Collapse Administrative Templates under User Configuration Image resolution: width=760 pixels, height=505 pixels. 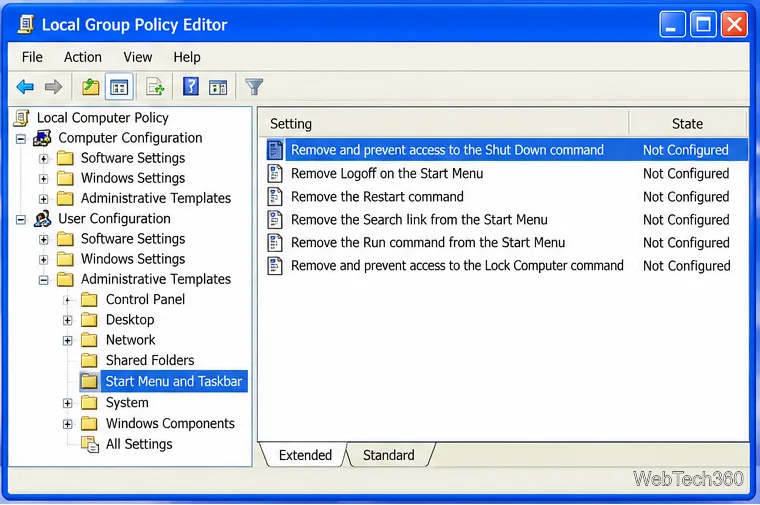44,280
